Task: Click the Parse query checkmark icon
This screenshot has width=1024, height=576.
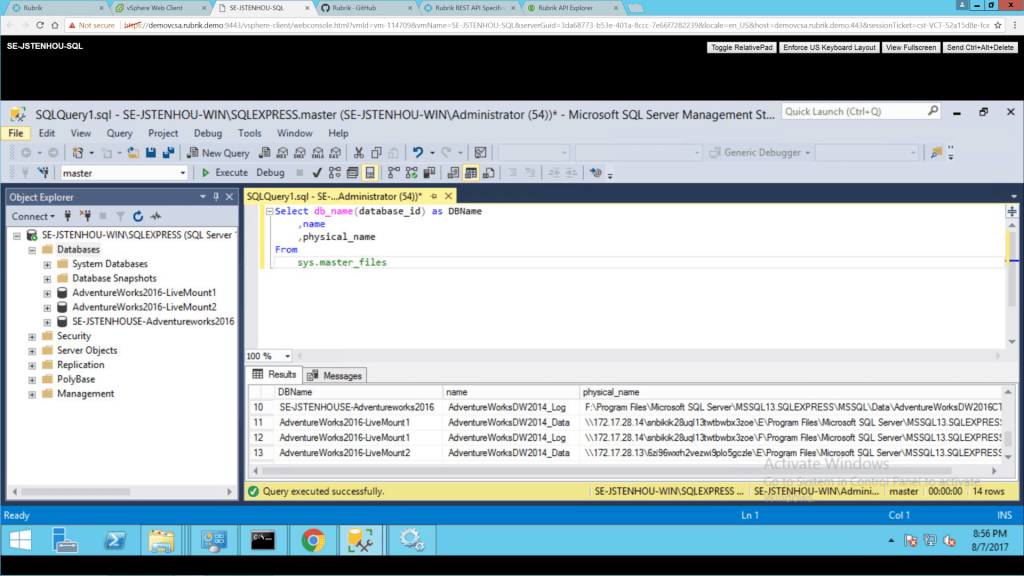Action: [317, 173]
